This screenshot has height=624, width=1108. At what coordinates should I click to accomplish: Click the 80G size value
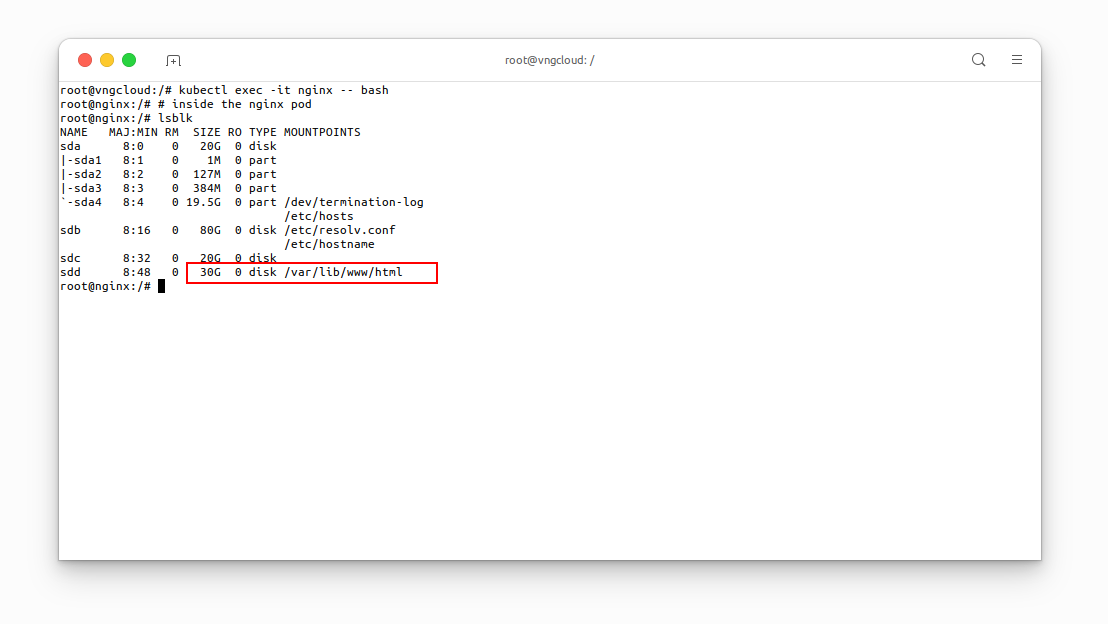click(x=210, y=230)
